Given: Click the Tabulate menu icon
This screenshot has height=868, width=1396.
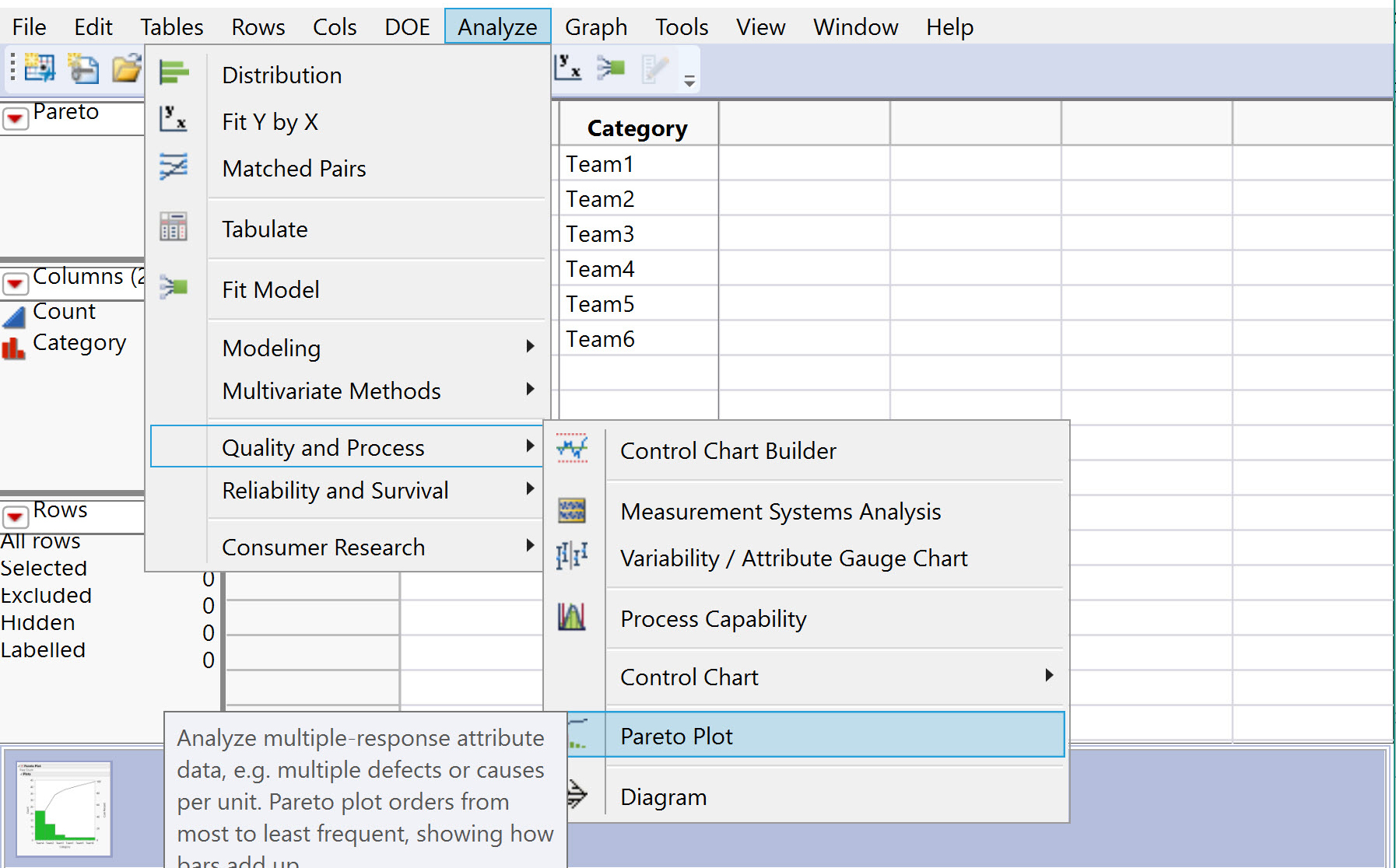Looking at the screenshot, I should coord(174,226).
